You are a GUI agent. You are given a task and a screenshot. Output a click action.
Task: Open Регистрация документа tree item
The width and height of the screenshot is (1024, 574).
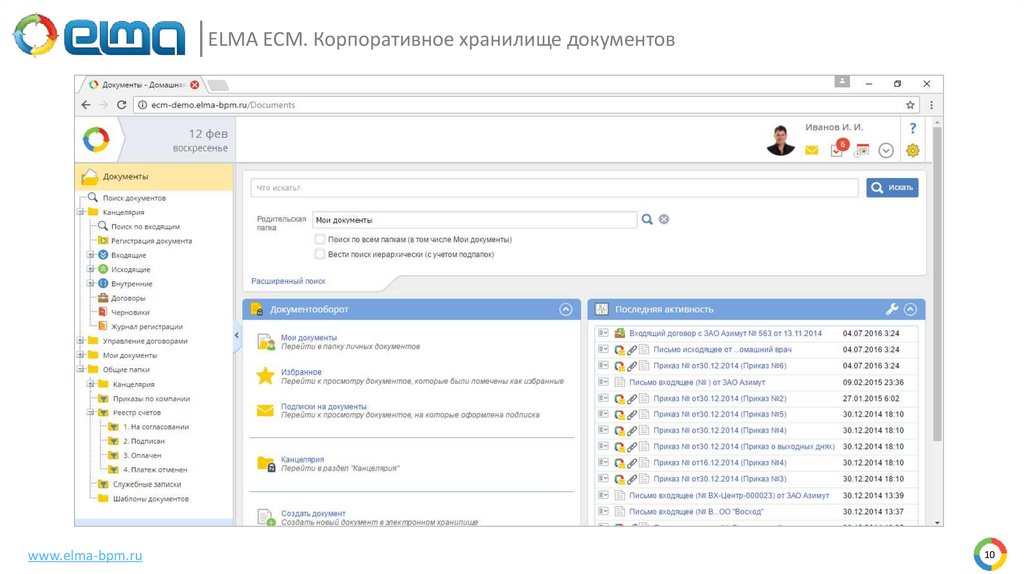pyautogui.click(x=152, y=241)
